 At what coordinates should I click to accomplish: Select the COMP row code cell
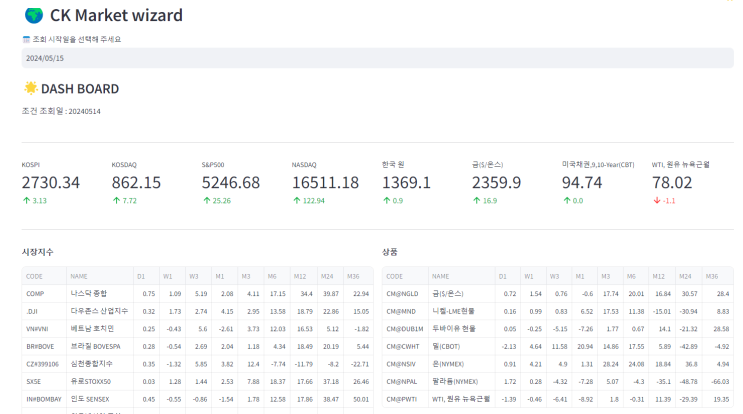tap(44, 294)
